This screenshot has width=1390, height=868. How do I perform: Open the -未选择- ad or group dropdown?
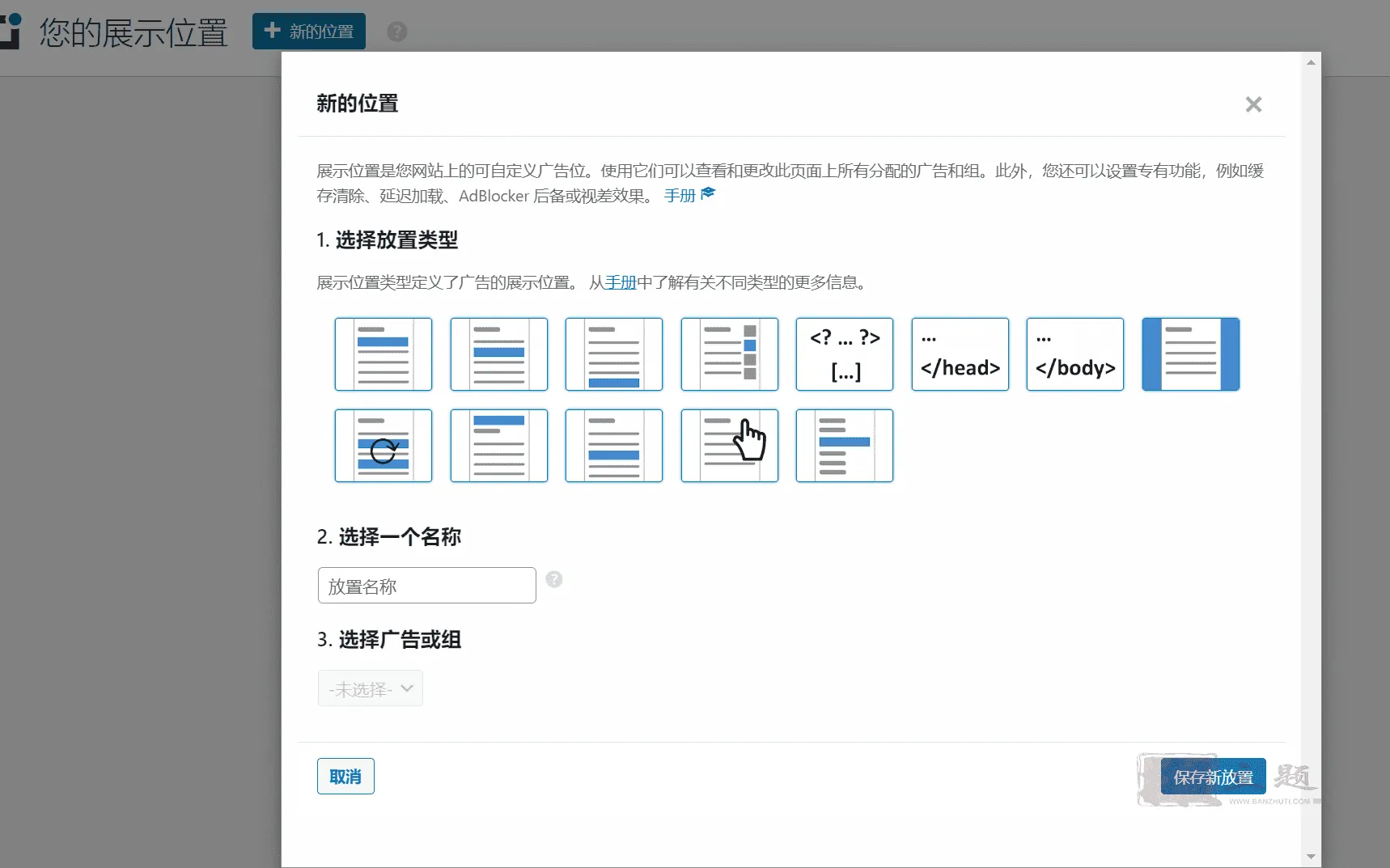pyautogui.click(x=371, y=688)
